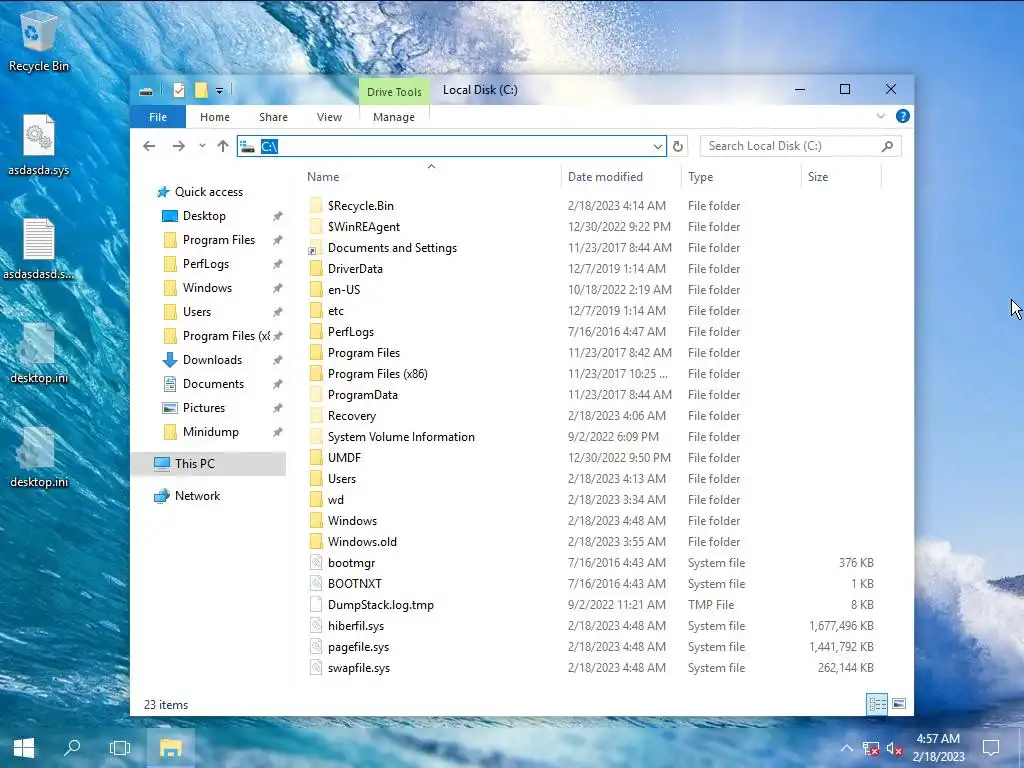Open address bar history dropdown
This screenshot has height=768, width=1024.
[658, 146]
